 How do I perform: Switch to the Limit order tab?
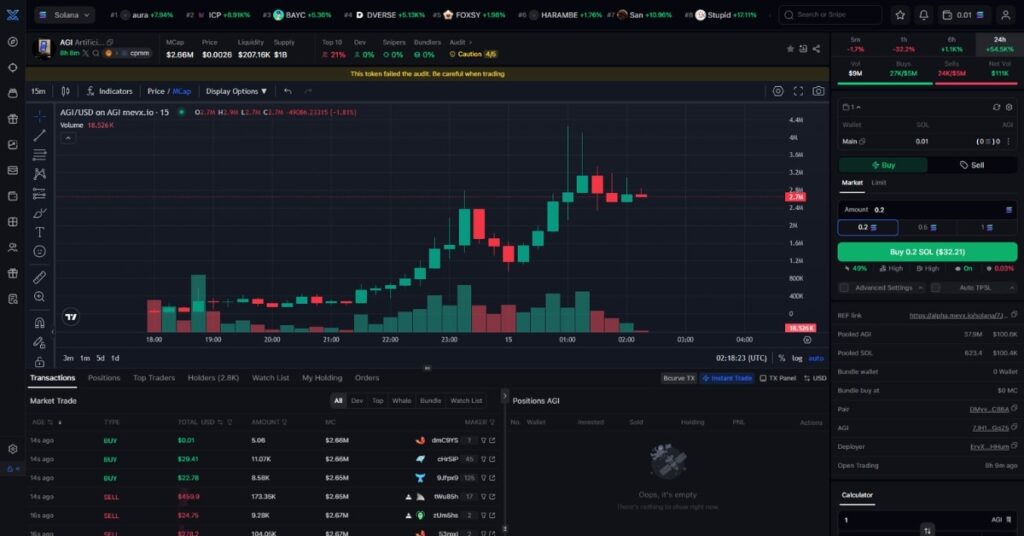[x=878, y=183]
